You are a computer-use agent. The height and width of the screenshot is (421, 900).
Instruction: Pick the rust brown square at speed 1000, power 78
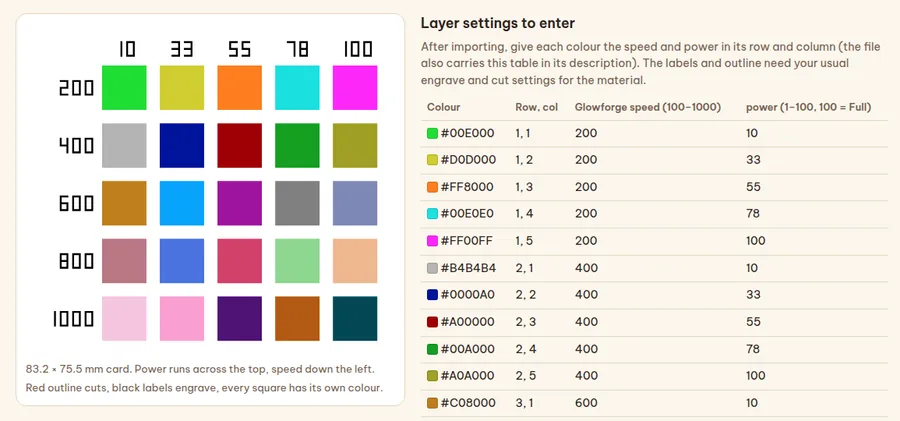point(297,318)
